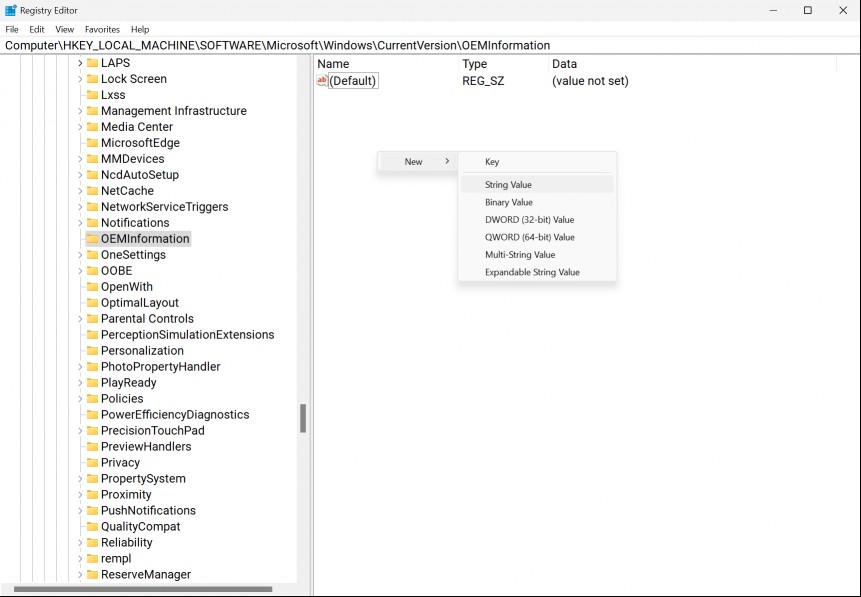Click the QualityCompat folder icon
The width and height of the screenshot is (861, 597).
(x=92, y=526)
